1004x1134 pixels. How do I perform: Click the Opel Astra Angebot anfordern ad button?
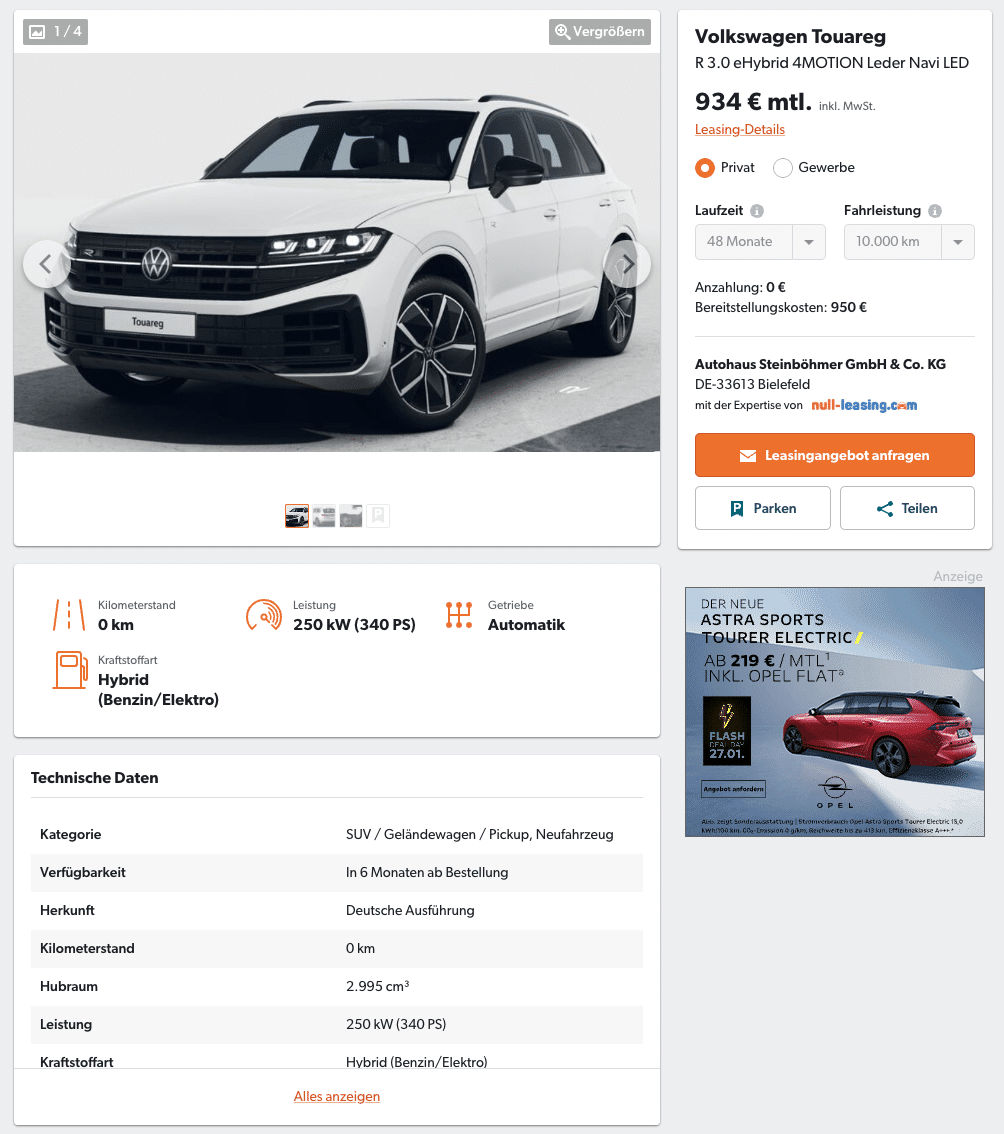(733, 789)
